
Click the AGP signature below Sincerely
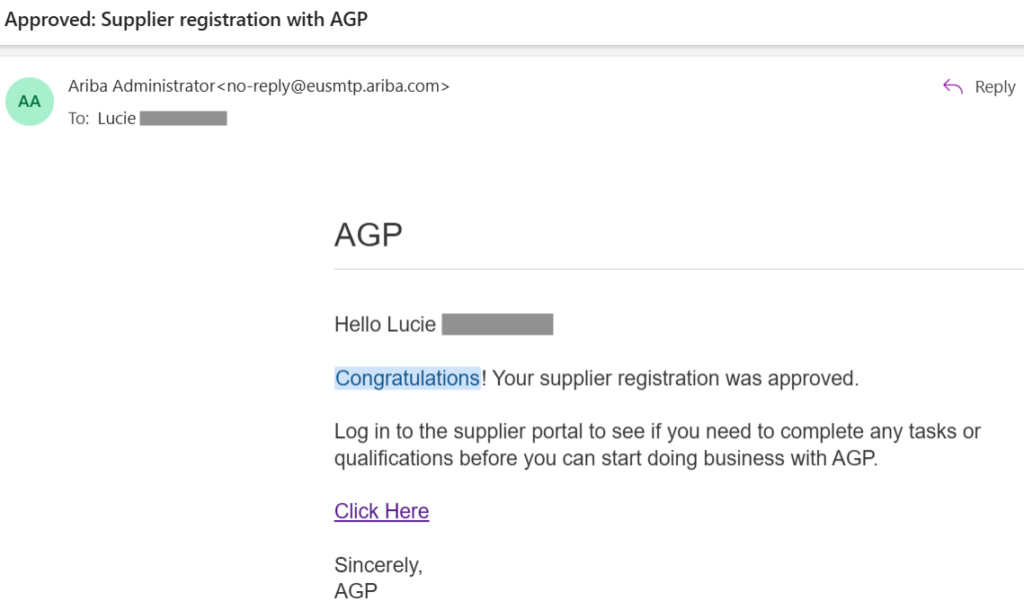356,591
